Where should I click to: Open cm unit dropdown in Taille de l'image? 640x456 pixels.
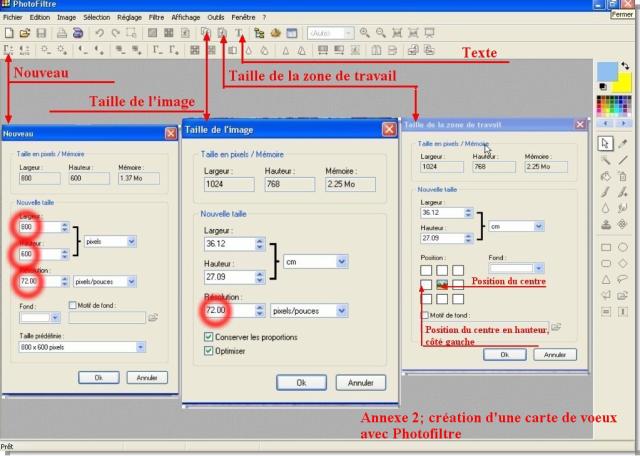pyautogui.click(x=342, y=262)
